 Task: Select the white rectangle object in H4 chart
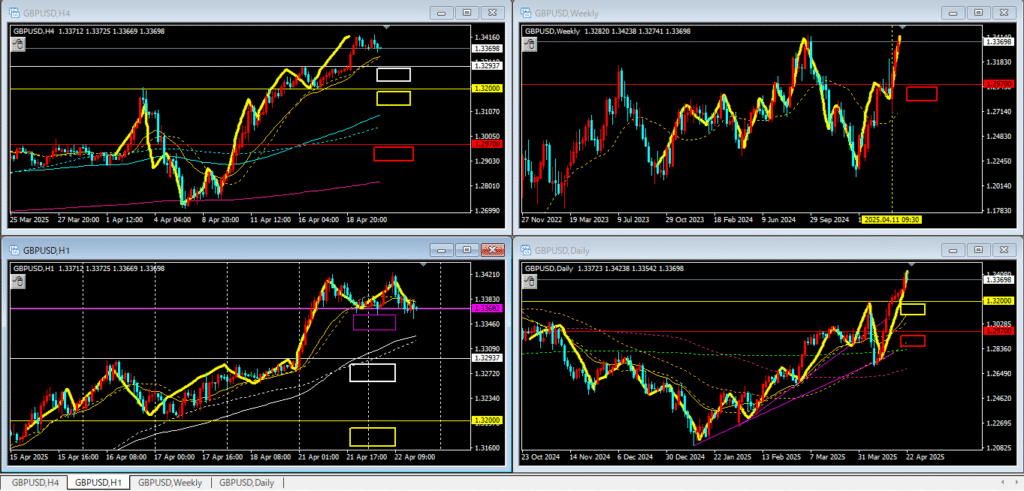[x=393, y=75]
